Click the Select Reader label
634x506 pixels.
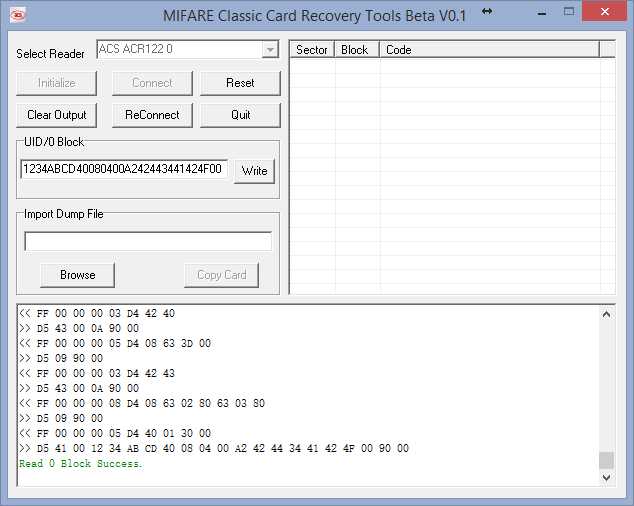50,54
